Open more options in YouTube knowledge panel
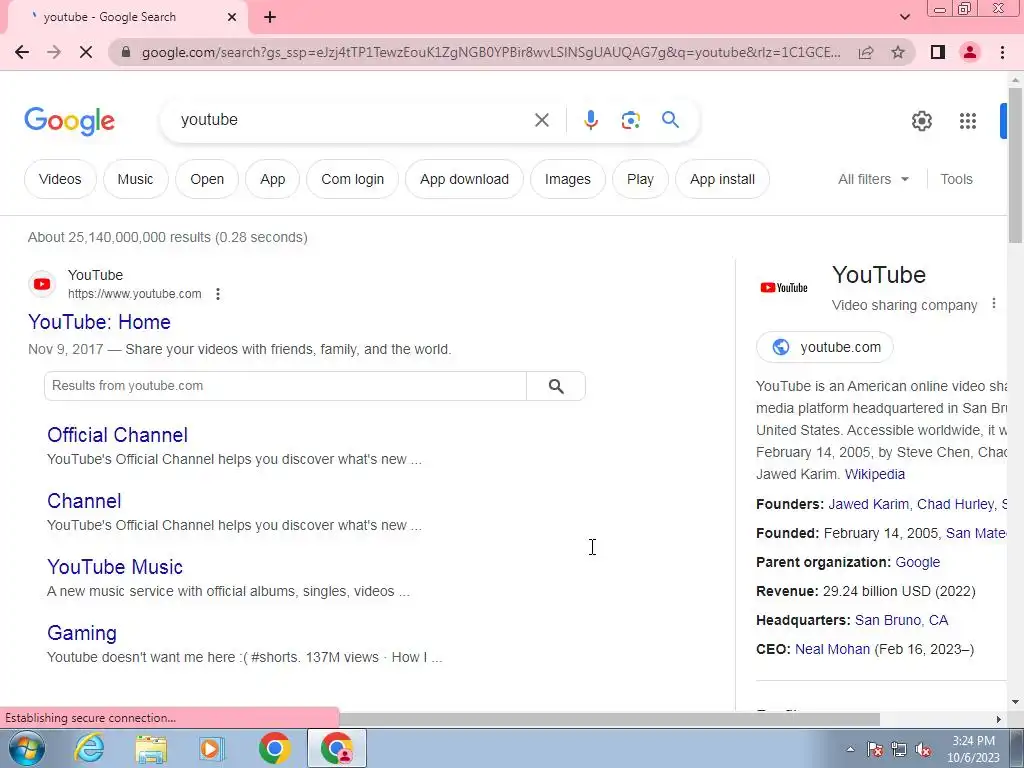This screenshot has width=1024, height=768. (x=993, y=304)
